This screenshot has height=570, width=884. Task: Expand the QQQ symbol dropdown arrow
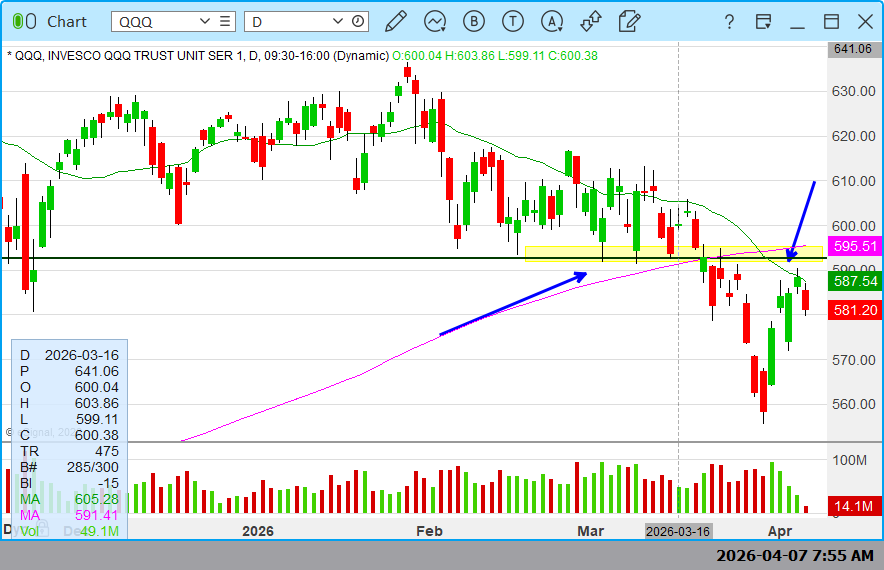(205, 21)
